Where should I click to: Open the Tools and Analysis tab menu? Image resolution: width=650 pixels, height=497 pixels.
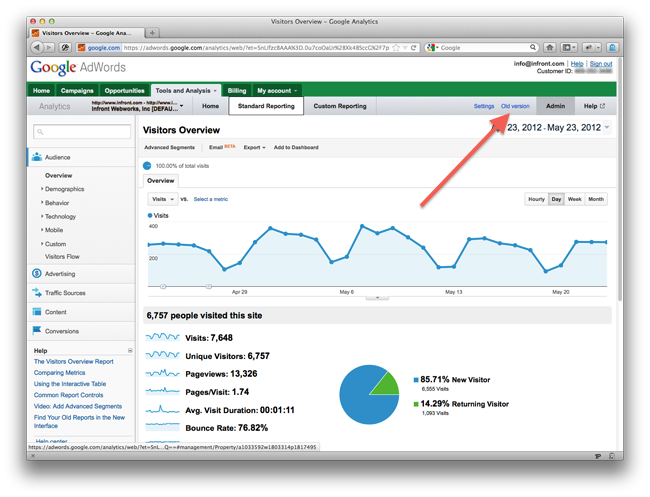(186, 90)
